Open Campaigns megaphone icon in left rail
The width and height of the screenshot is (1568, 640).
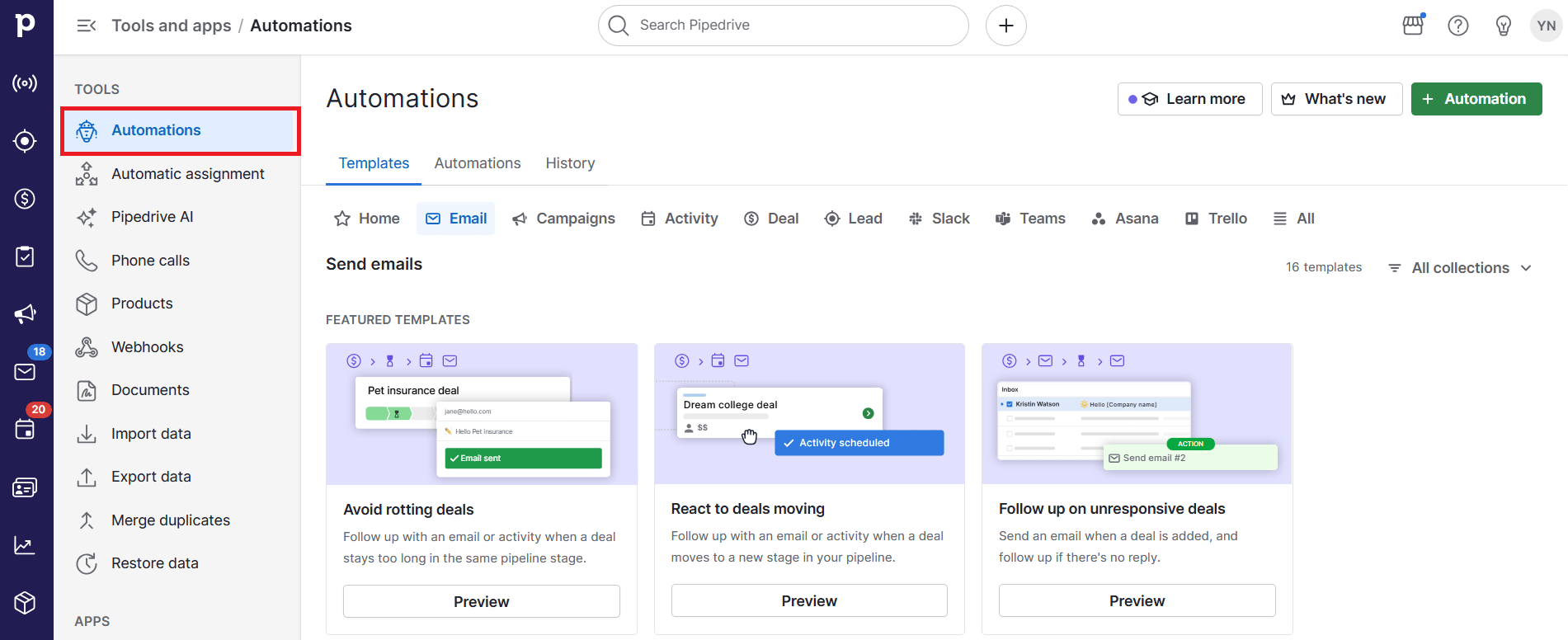click(25, 314)
